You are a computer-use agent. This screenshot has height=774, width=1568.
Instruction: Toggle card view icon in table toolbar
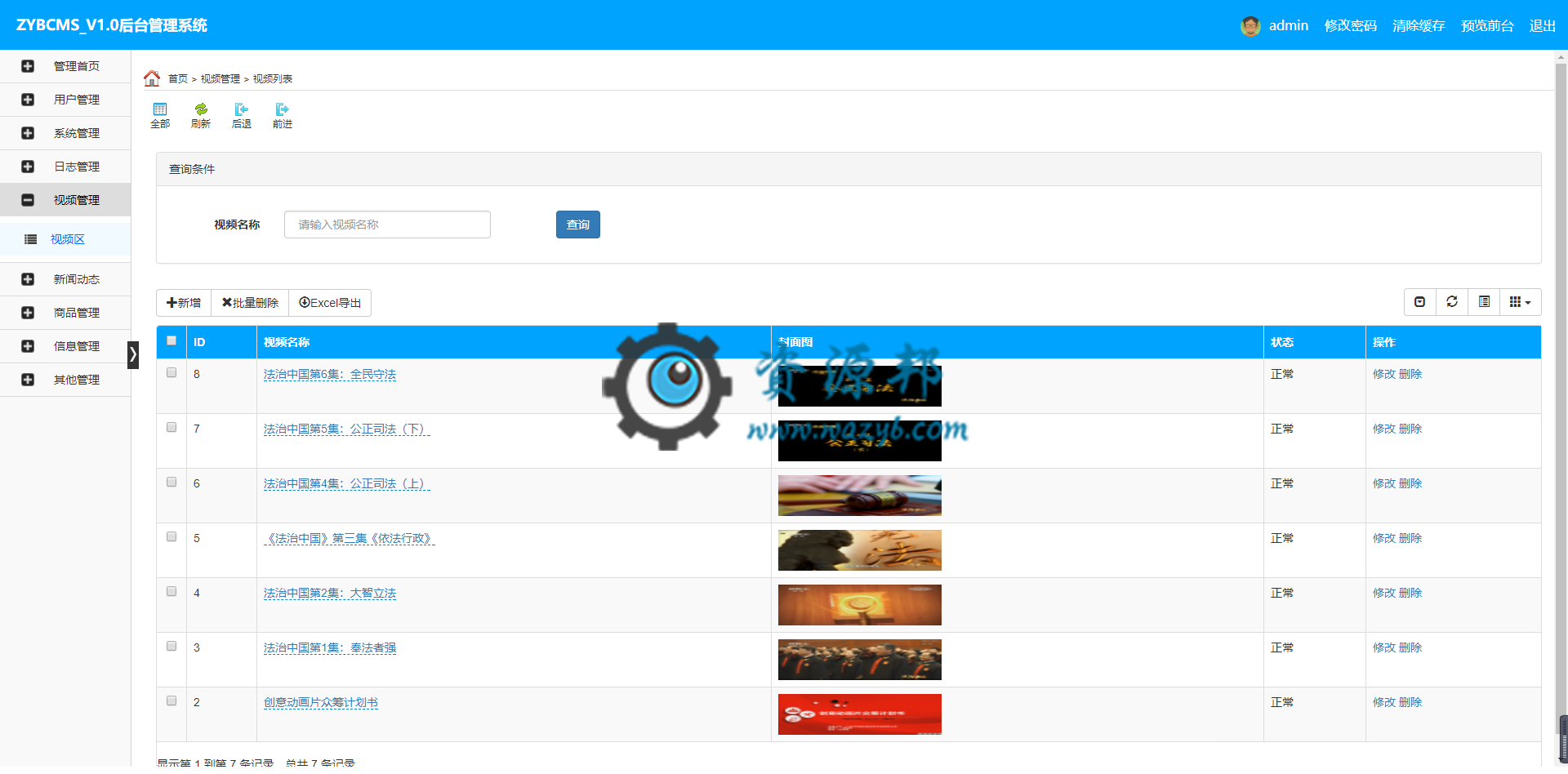point(1484,302)
